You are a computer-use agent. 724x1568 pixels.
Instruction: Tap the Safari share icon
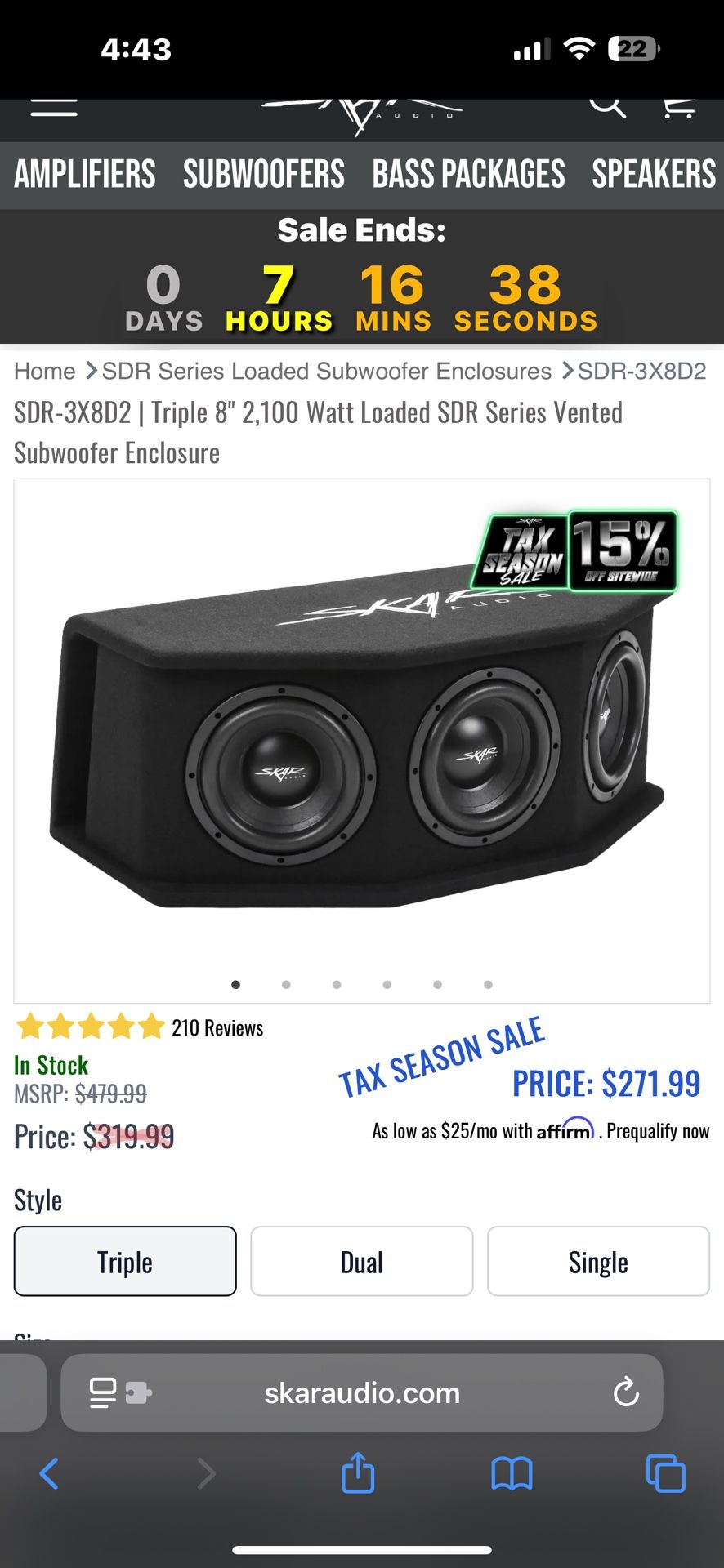click(358, 1472)
